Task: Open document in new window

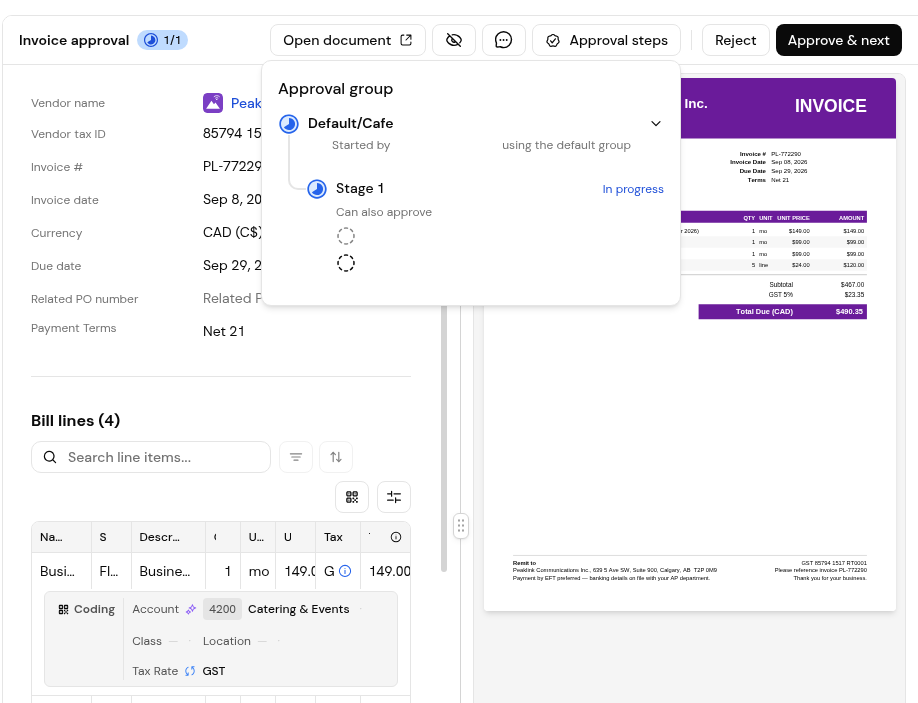Action: pyautogui.click(x=348, y=40)
